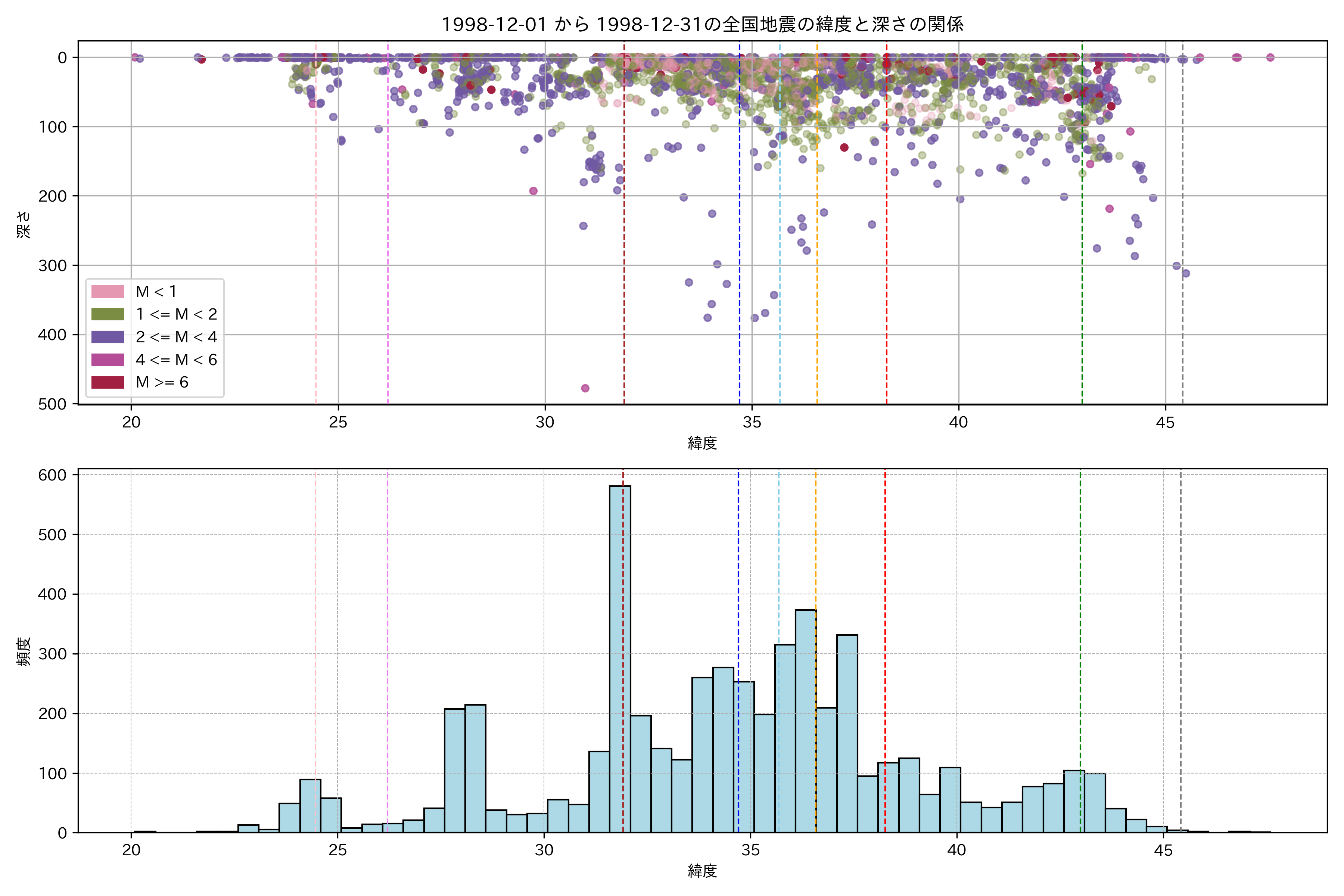Click the magenta 4 <= M < 6 swatch
Image resolution: width=1344 pixels, height=896 pixels.
pos(108,360)
